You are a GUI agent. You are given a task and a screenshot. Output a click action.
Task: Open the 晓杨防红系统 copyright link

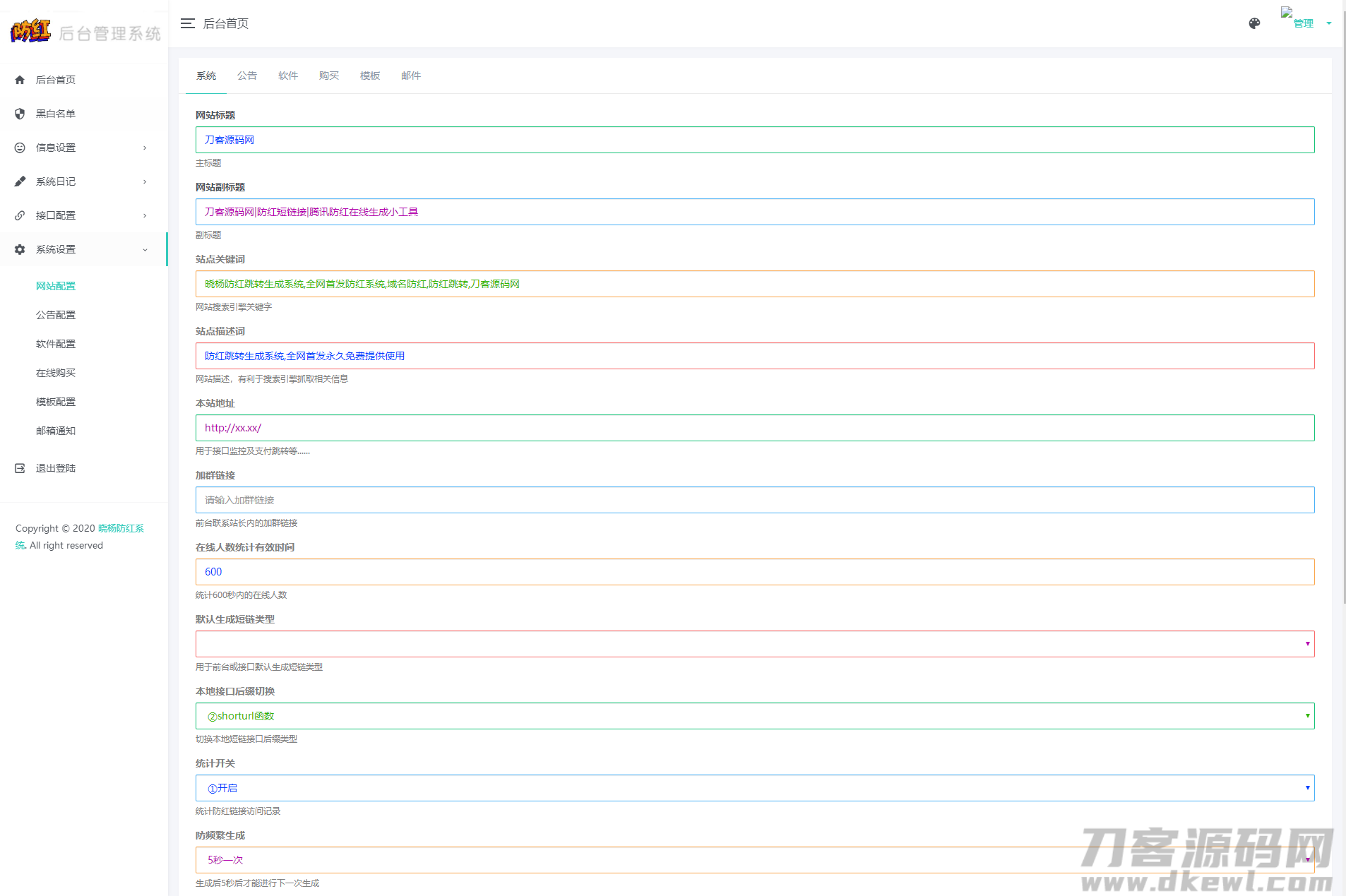click(x=121, y=528)
